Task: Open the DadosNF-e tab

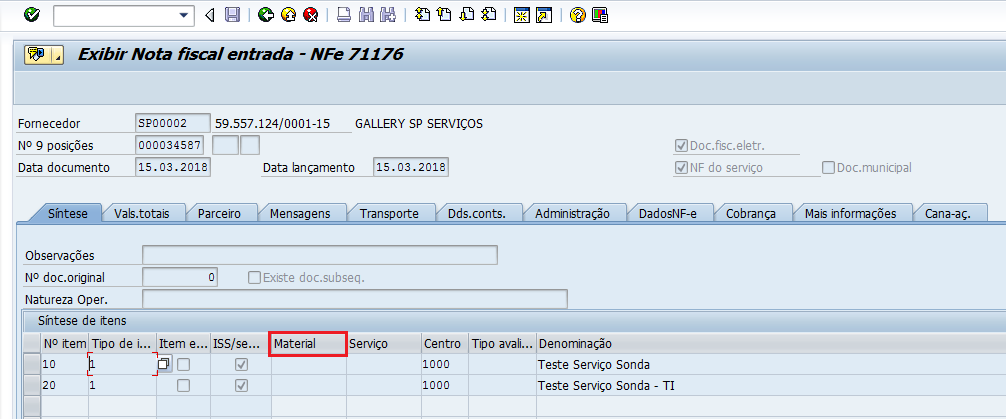Action: click(x=667, y=214)
